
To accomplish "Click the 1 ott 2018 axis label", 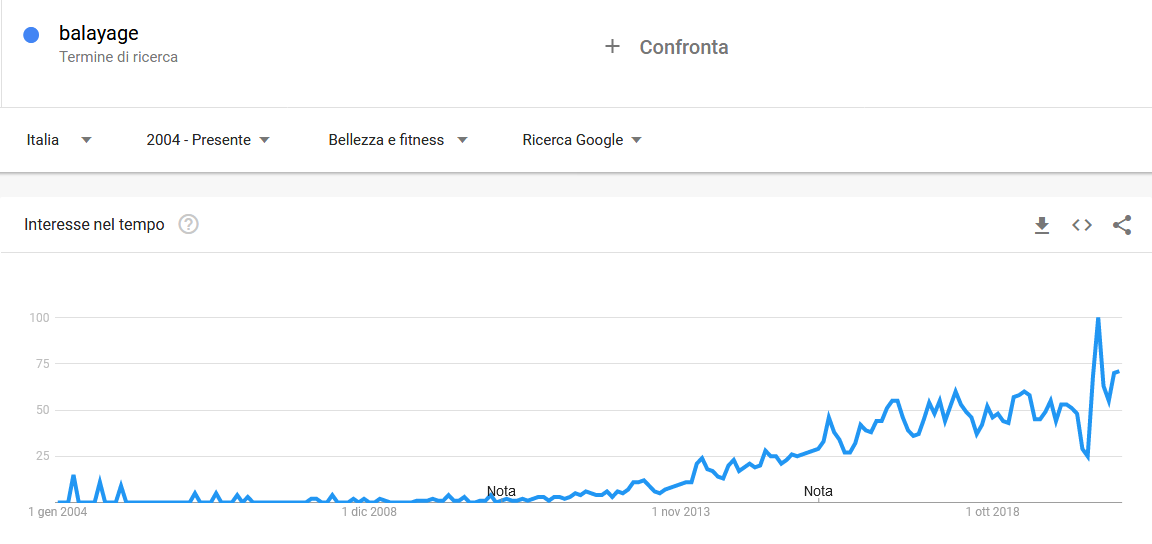I will click(x=993, y=512).
